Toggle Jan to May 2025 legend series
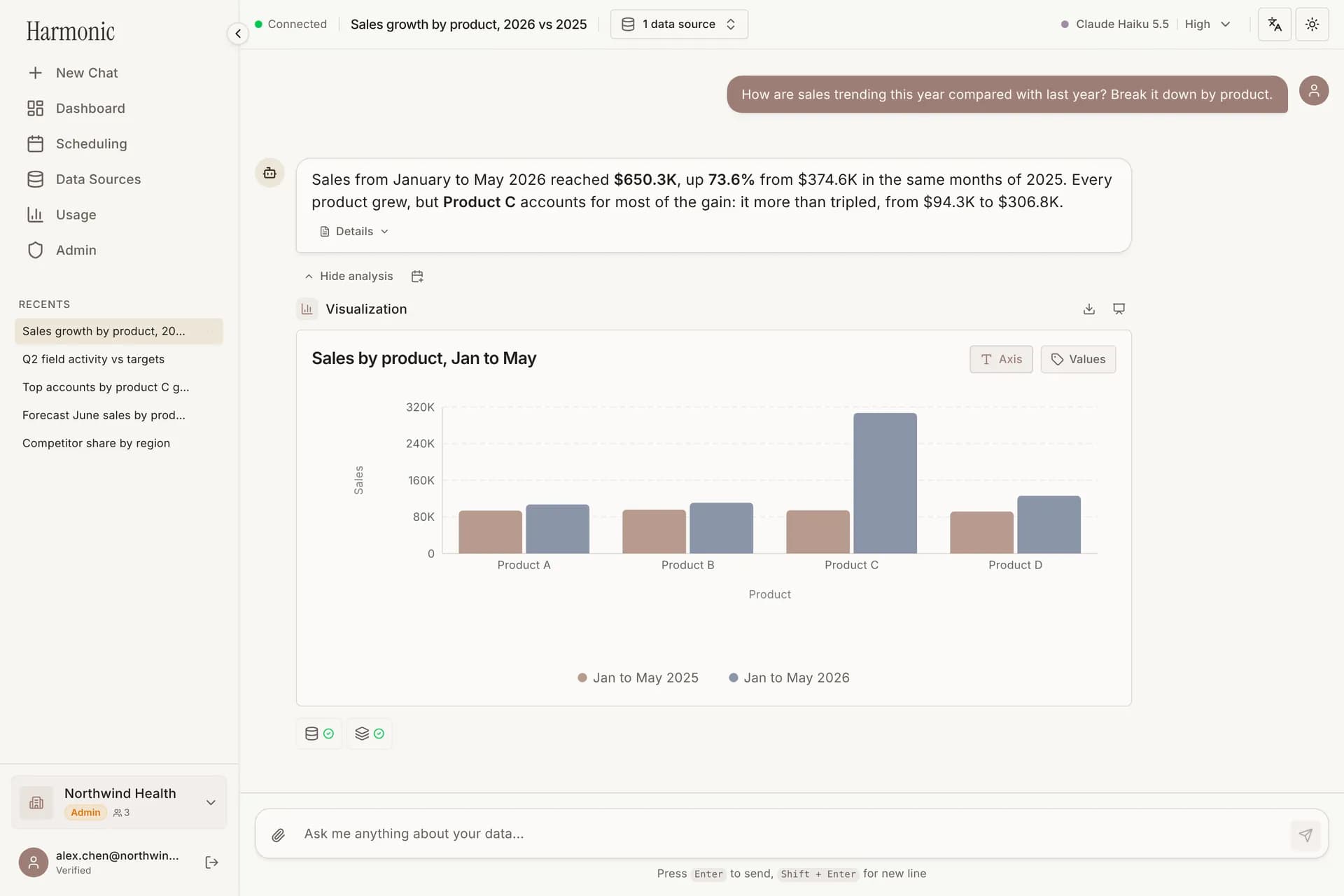Image resolution: width=1344 pixels, height=896 pixels. point(638,678)
